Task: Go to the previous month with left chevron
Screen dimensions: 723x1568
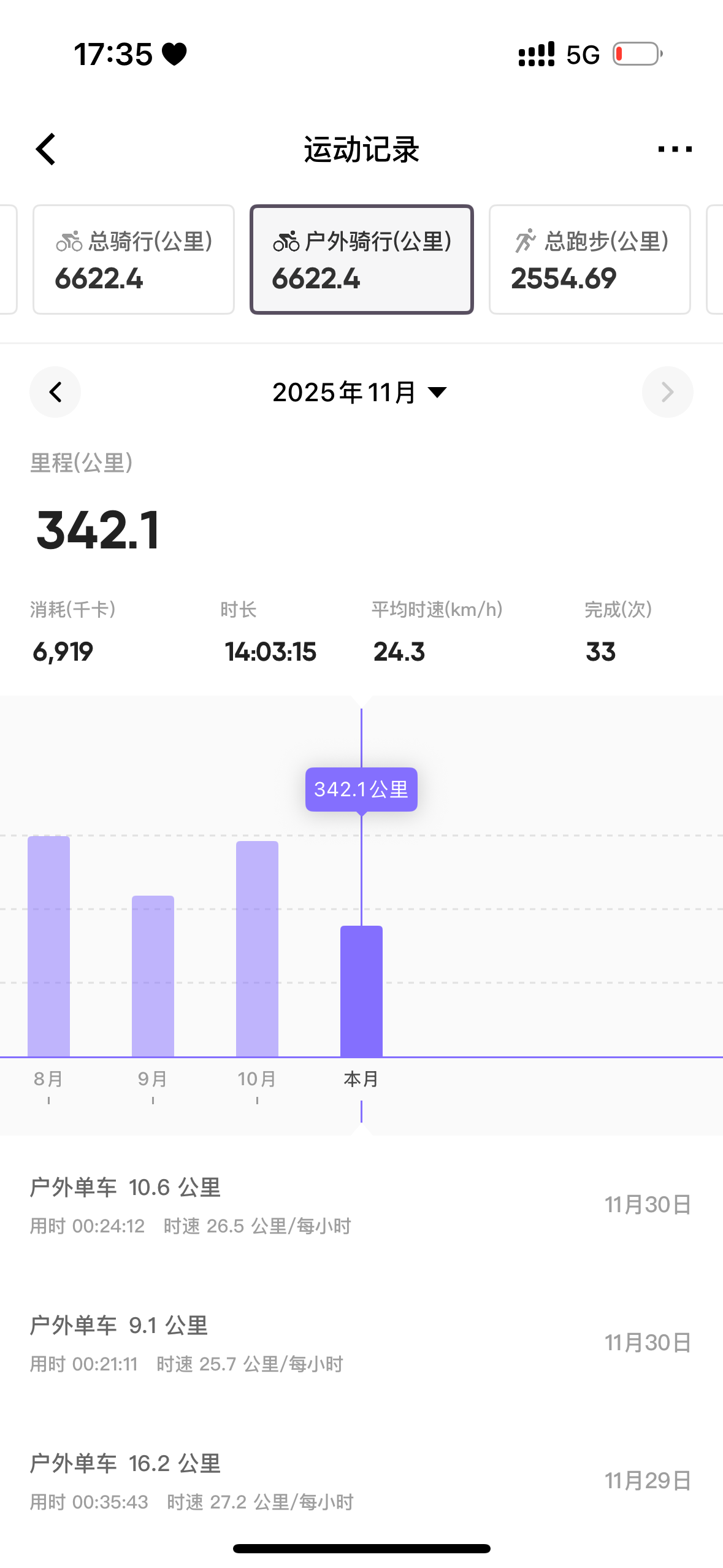Action: [x=55, y=392]
